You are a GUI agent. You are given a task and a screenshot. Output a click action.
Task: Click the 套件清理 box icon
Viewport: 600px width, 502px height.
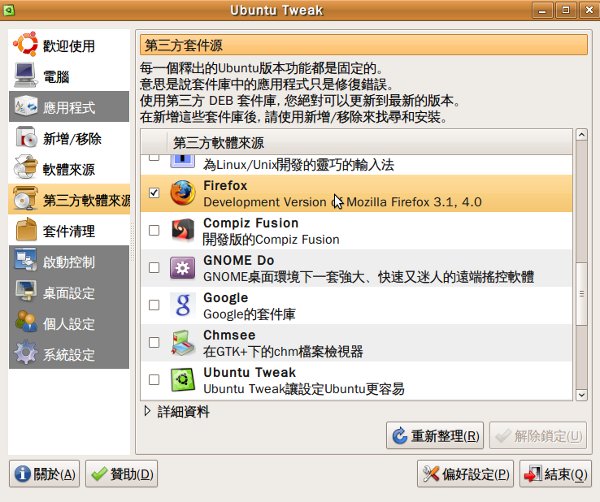tap(26, 230)
